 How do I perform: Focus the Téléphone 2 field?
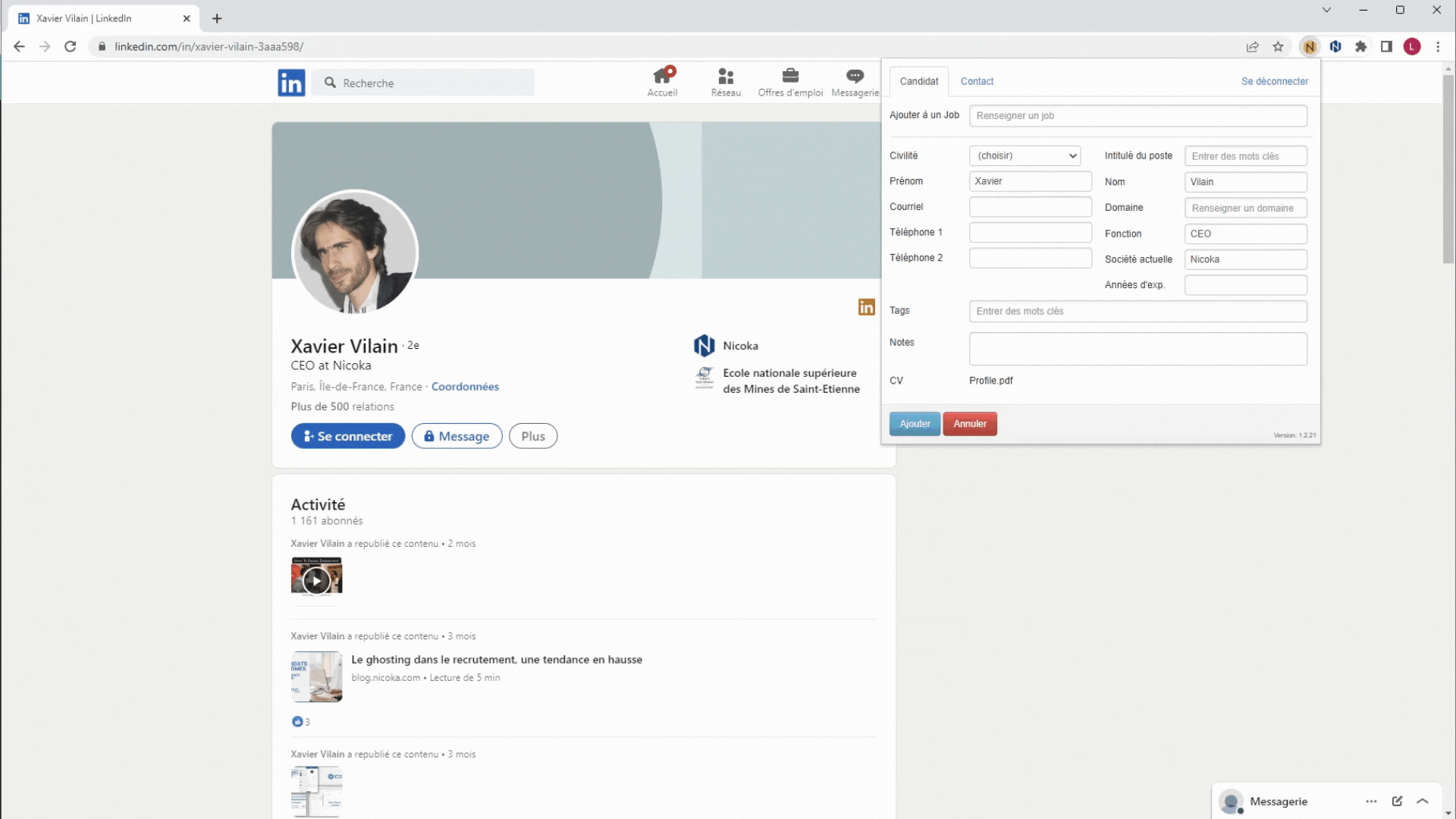tap(1030, 258)
